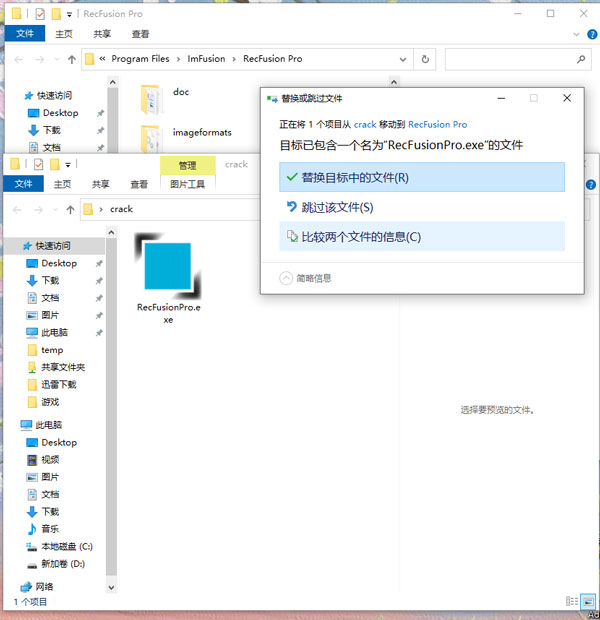This screenshot has height=620, width=600.
Task: Click sidebar scrollbar up arrow in crack window
Action: pyautogui.click(x=112, y=232)
